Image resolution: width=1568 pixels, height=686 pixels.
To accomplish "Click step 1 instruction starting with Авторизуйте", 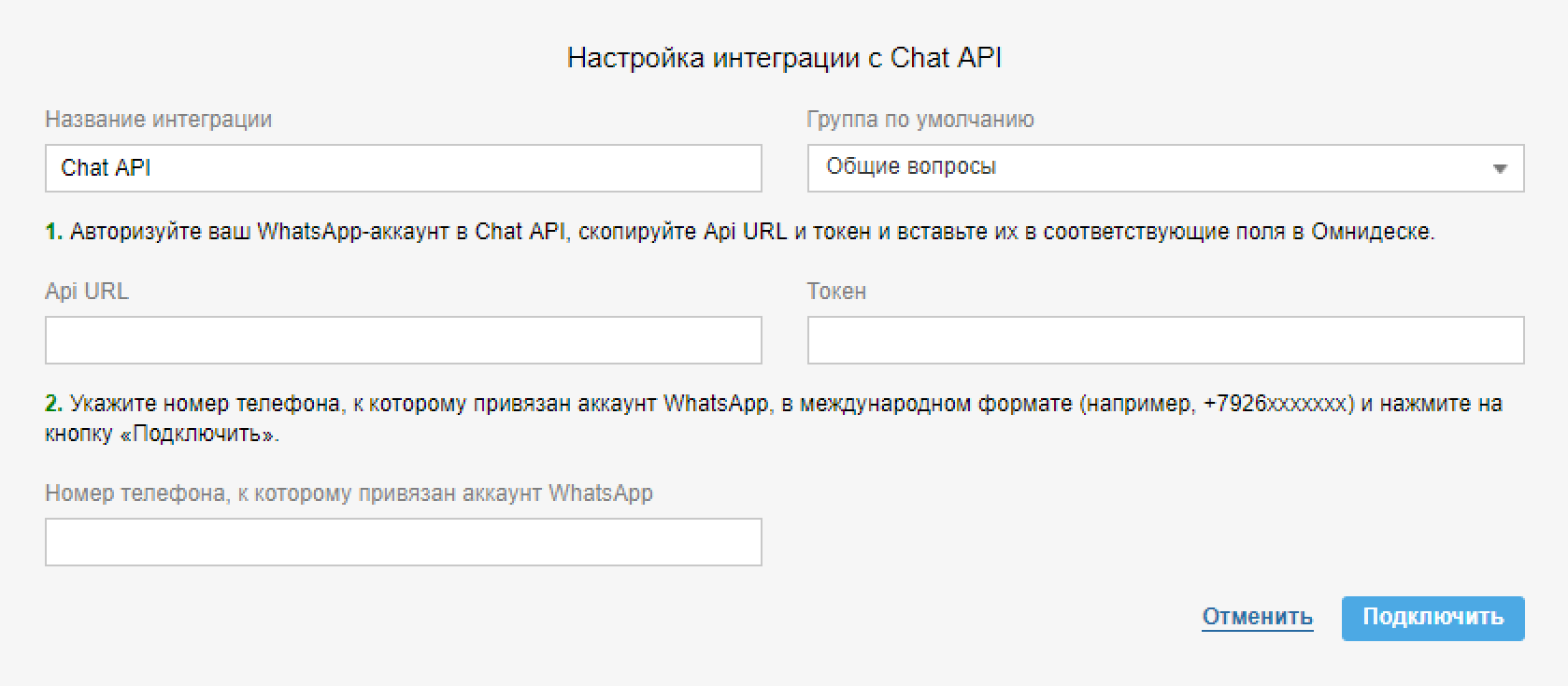I will [740, 231].
